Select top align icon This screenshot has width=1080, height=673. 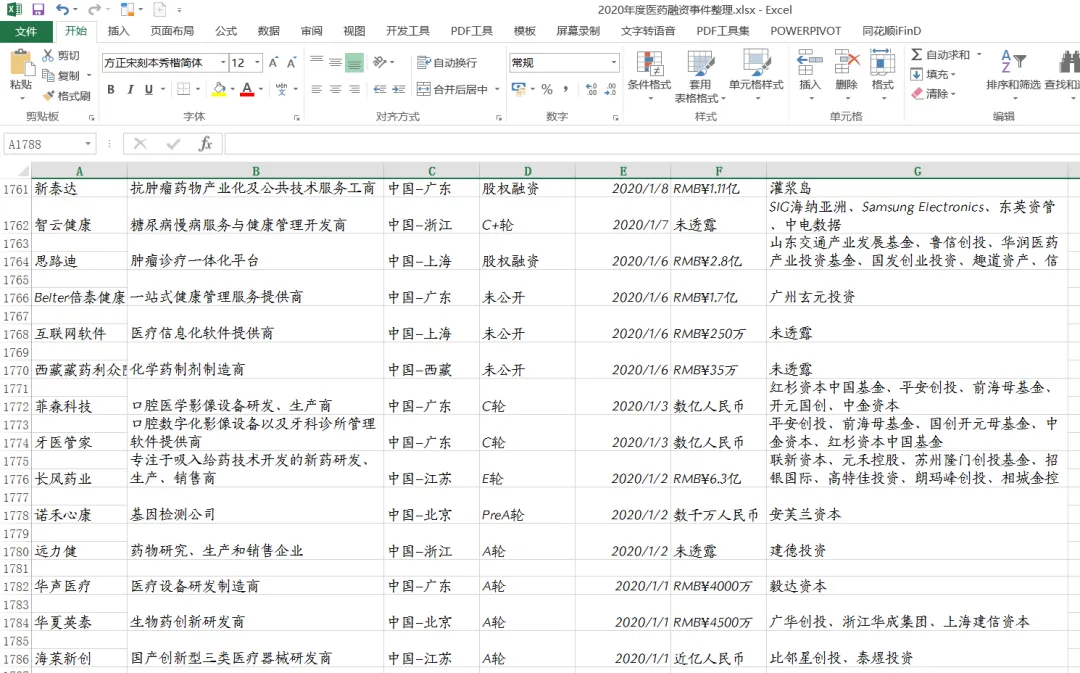tap(317, 63)
